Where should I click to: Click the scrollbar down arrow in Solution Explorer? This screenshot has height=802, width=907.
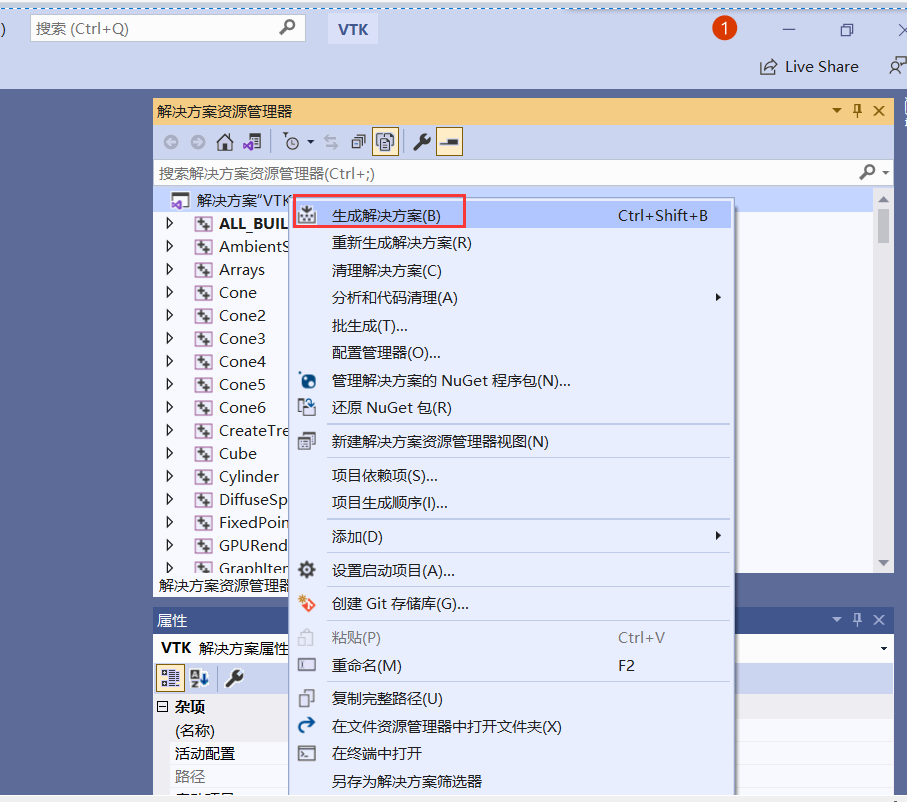[883, 562]
